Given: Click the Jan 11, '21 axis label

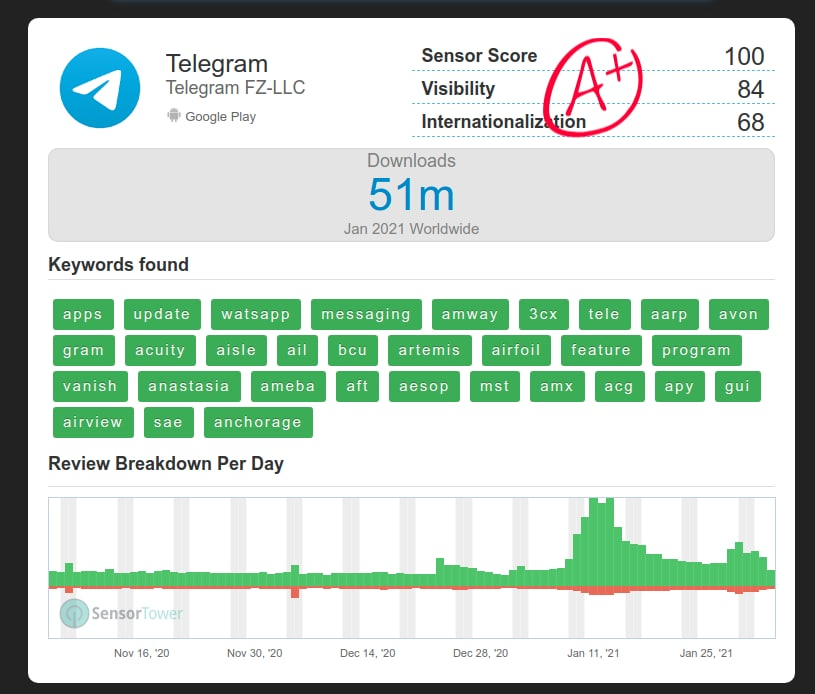Looking at the screenshot, I should 593,653.
